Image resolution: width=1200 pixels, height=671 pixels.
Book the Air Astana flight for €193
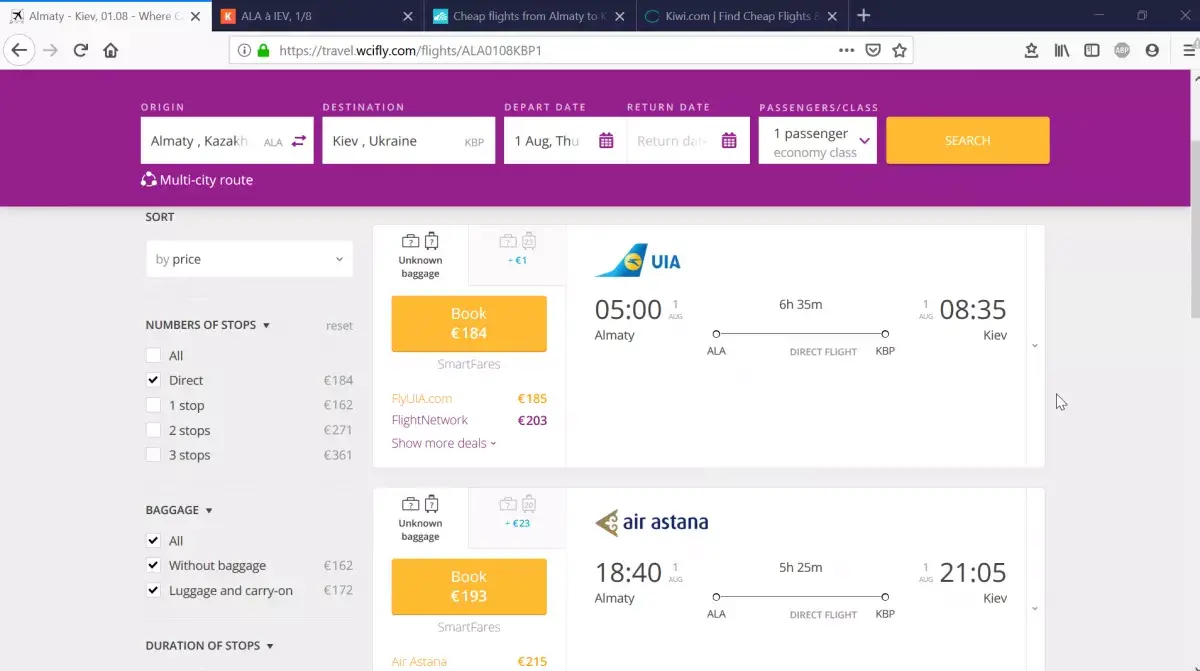(469, 586)
